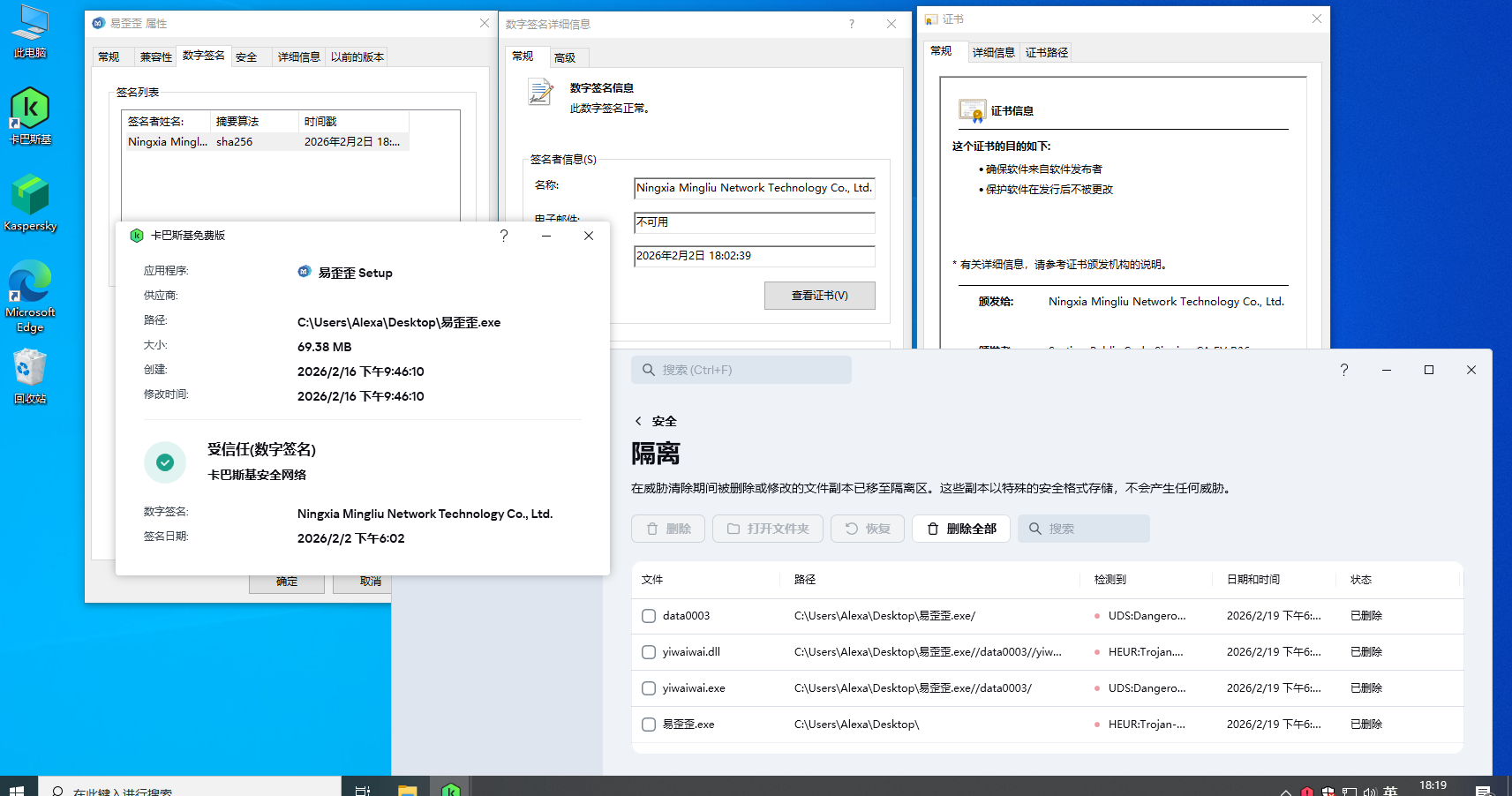Image resolution: width=1512 pixels, height=796 pixels.
Task: Focus the 搜索 (Ctrl+F) search box
Action: (x=741, y=370)
